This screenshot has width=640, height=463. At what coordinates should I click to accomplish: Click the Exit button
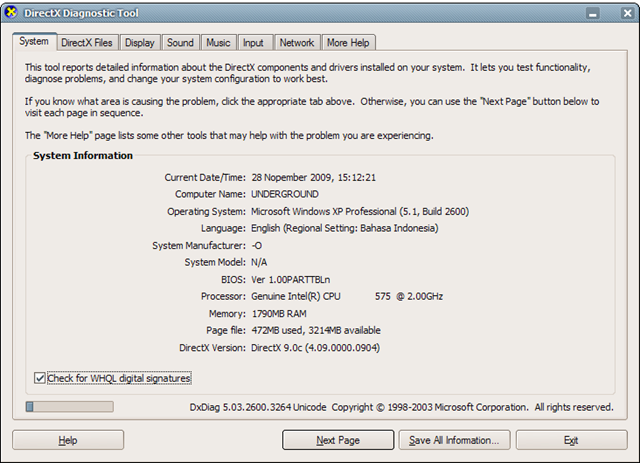point(571,440)
